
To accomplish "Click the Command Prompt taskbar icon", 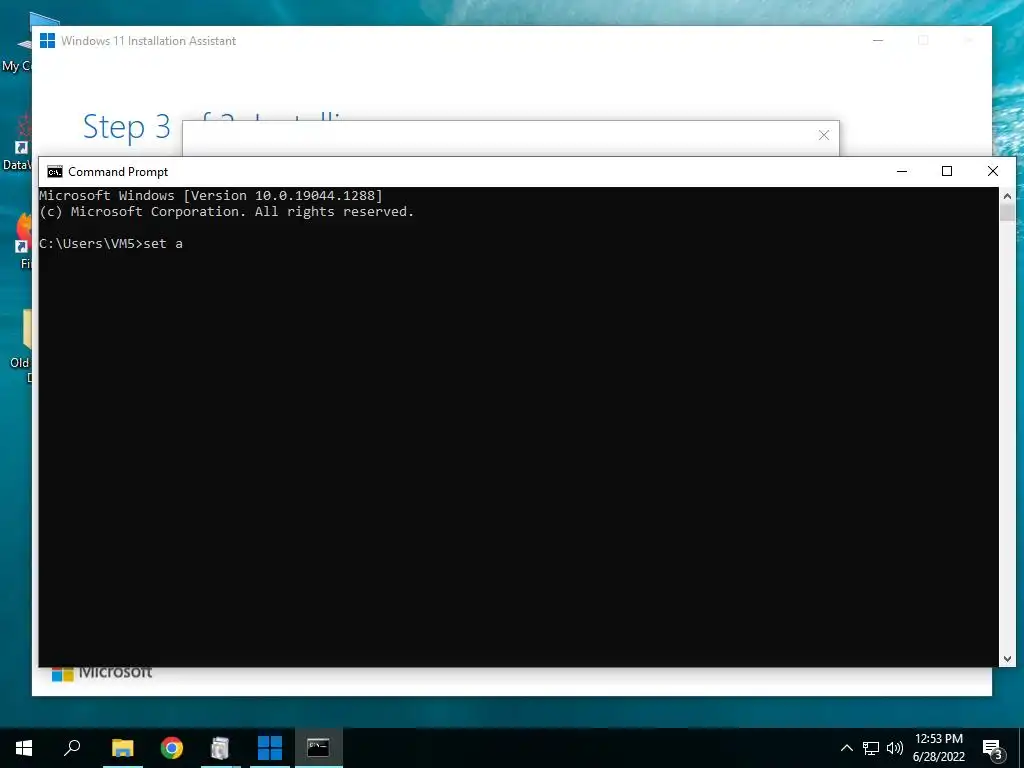I will point(319,748).
